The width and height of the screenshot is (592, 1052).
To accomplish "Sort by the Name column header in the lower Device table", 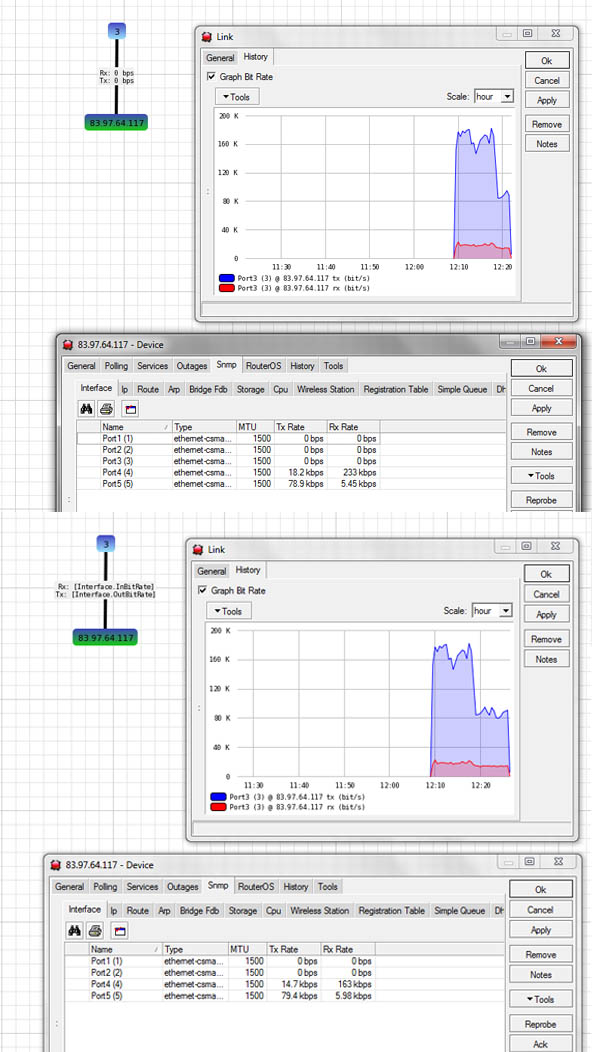I will pos(126,949).
